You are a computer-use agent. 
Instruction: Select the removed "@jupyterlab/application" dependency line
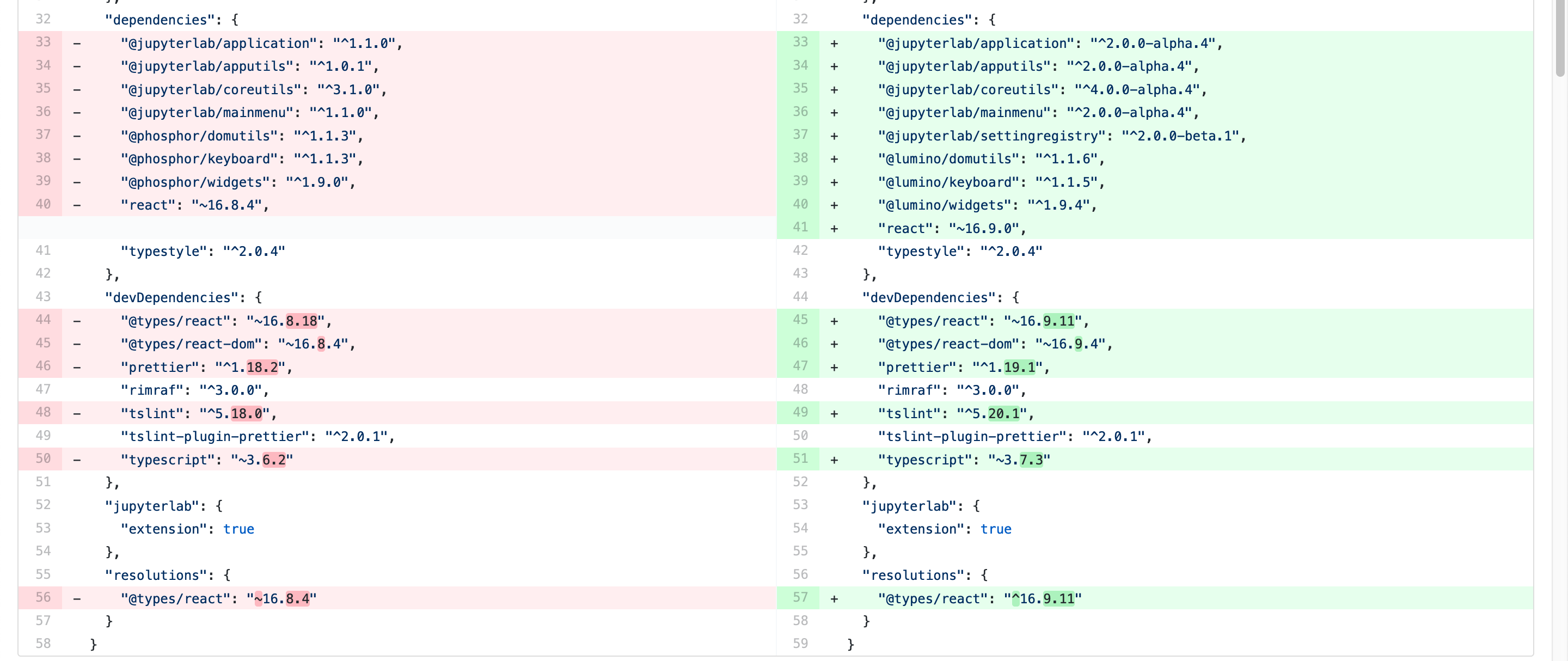tap(262, 42)
